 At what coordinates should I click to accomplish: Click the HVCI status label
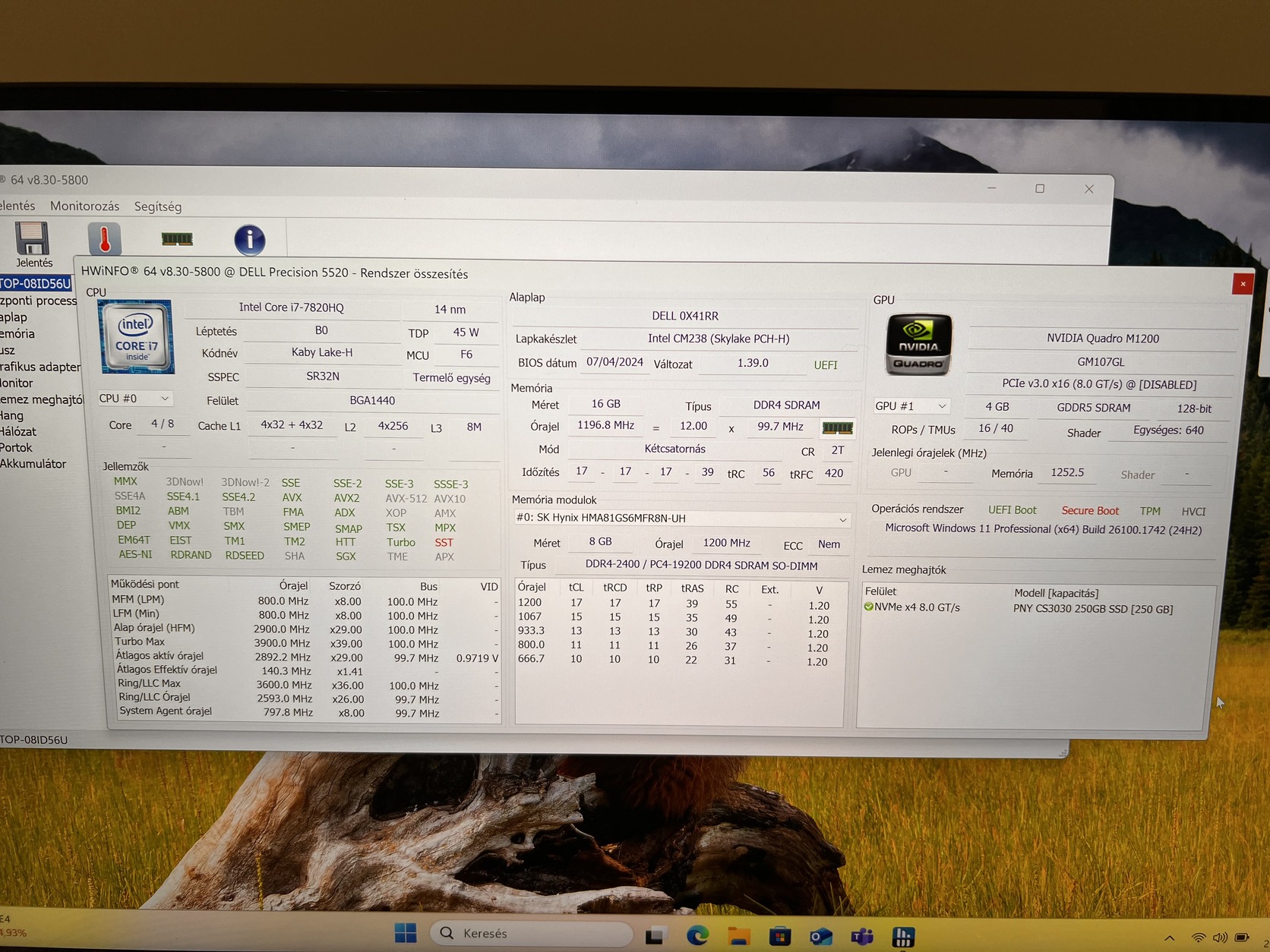pos(1193,512)
